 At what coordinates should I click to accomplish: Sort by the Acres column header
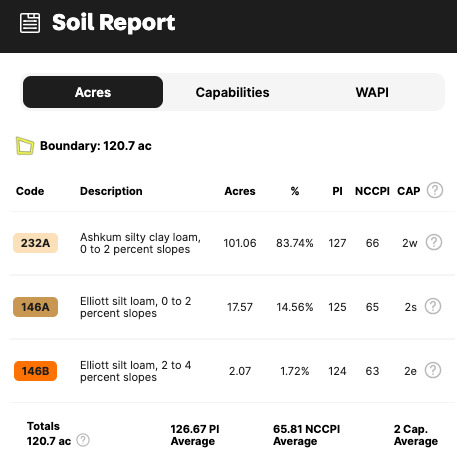pos(240,191)
